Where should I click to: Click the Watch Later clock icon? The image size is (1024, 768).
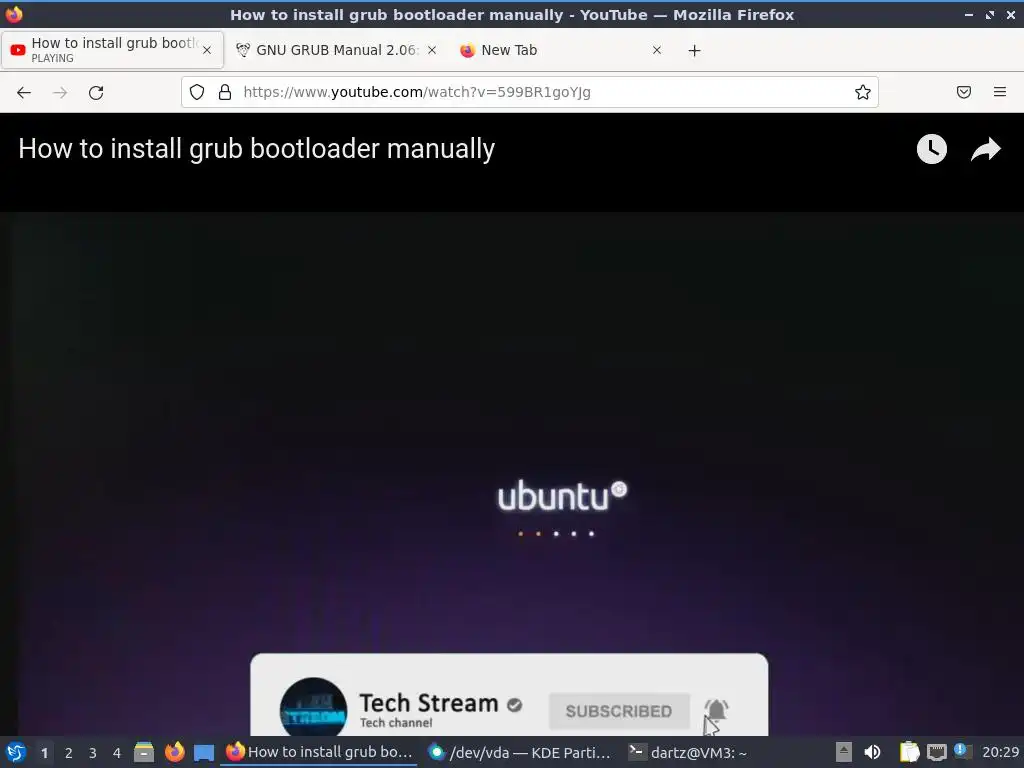click(931, 149)
